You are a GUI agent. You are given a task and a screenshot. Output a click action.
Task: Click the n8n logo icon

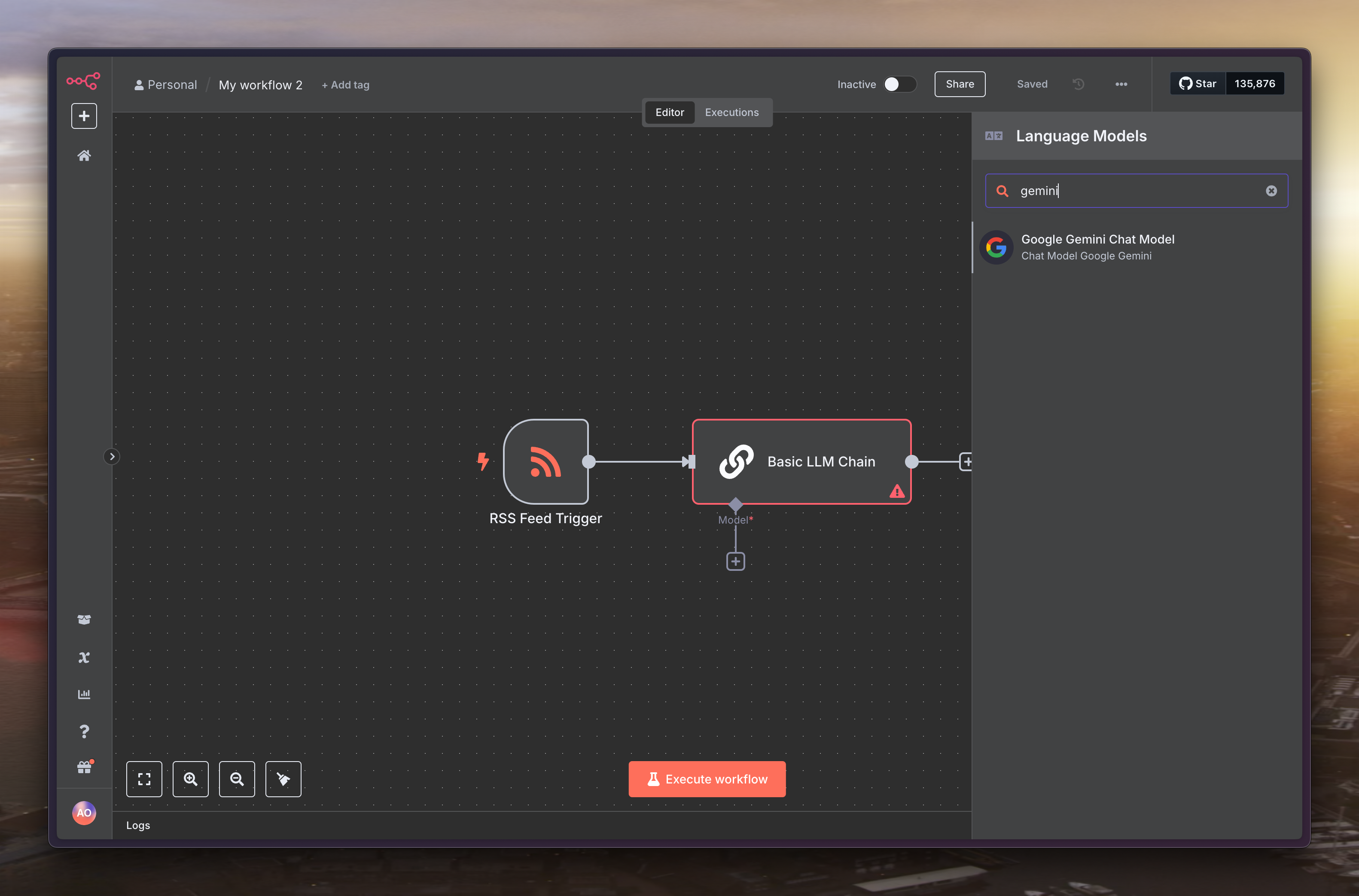[x=83, y=81]
